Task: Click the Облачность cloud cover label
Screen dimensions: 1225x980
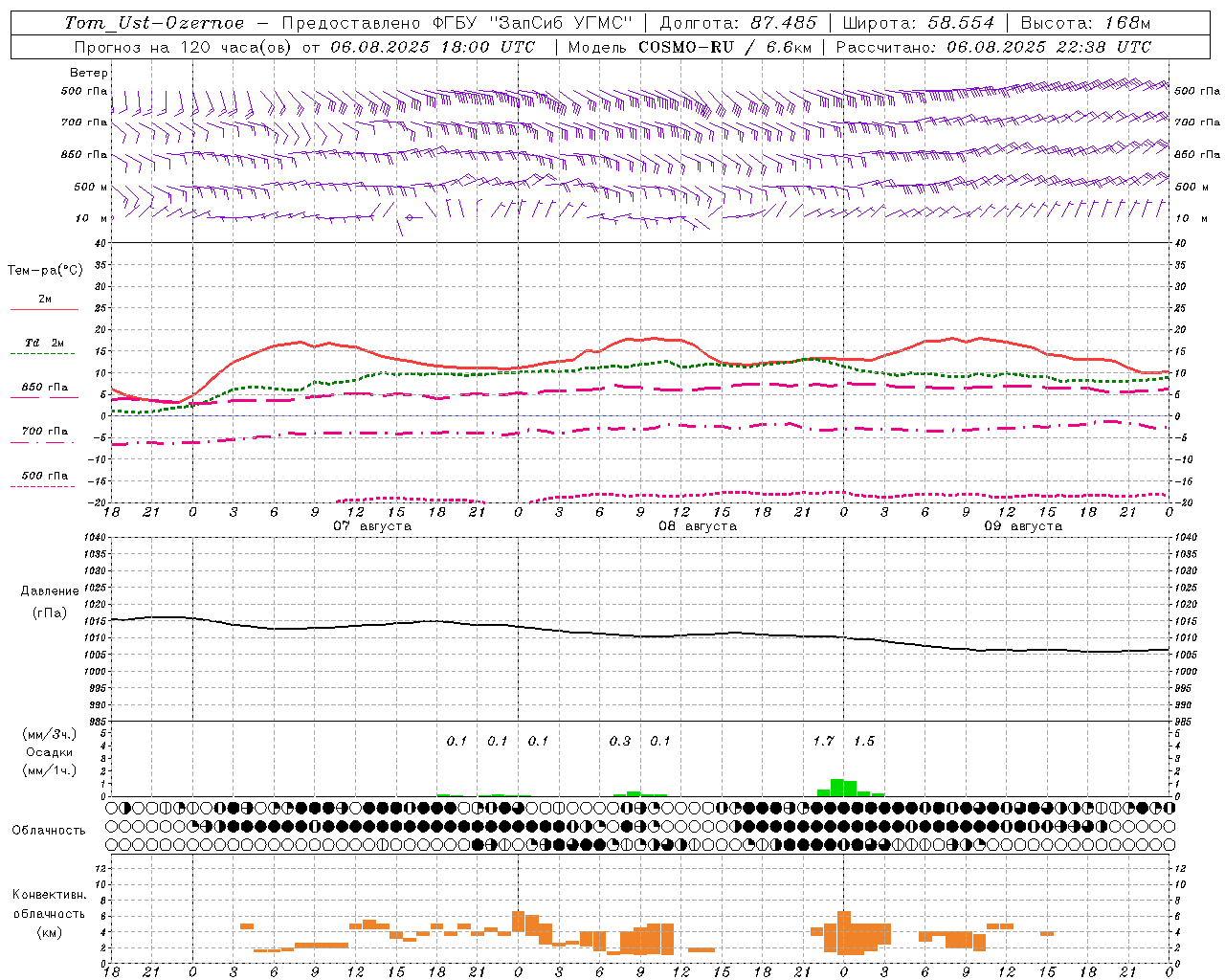Action: point(49,831)
